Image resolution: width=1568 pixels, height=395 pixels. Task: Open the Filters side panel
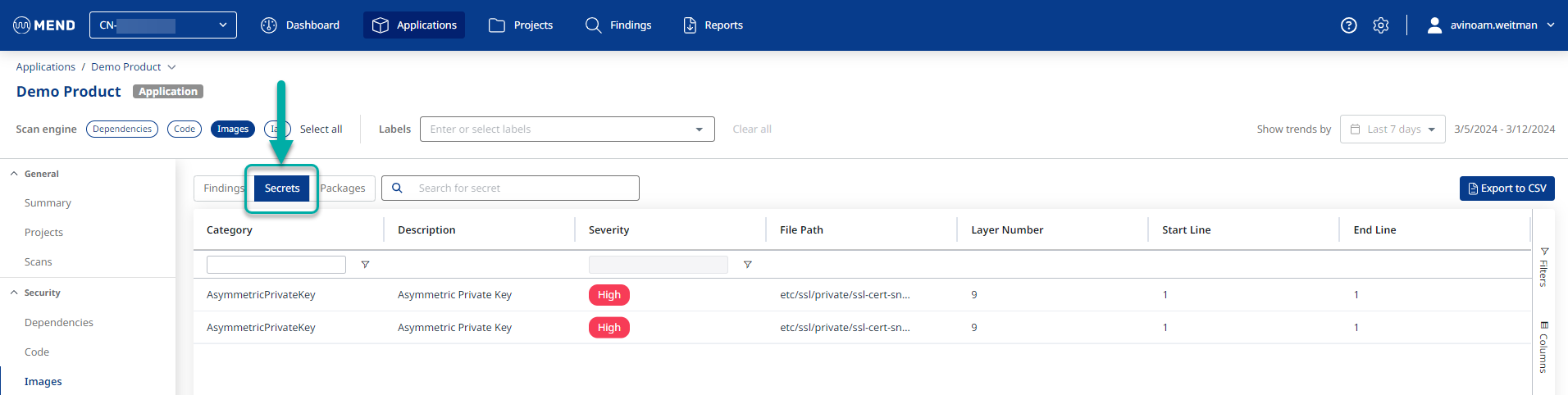coord(1543,266)
